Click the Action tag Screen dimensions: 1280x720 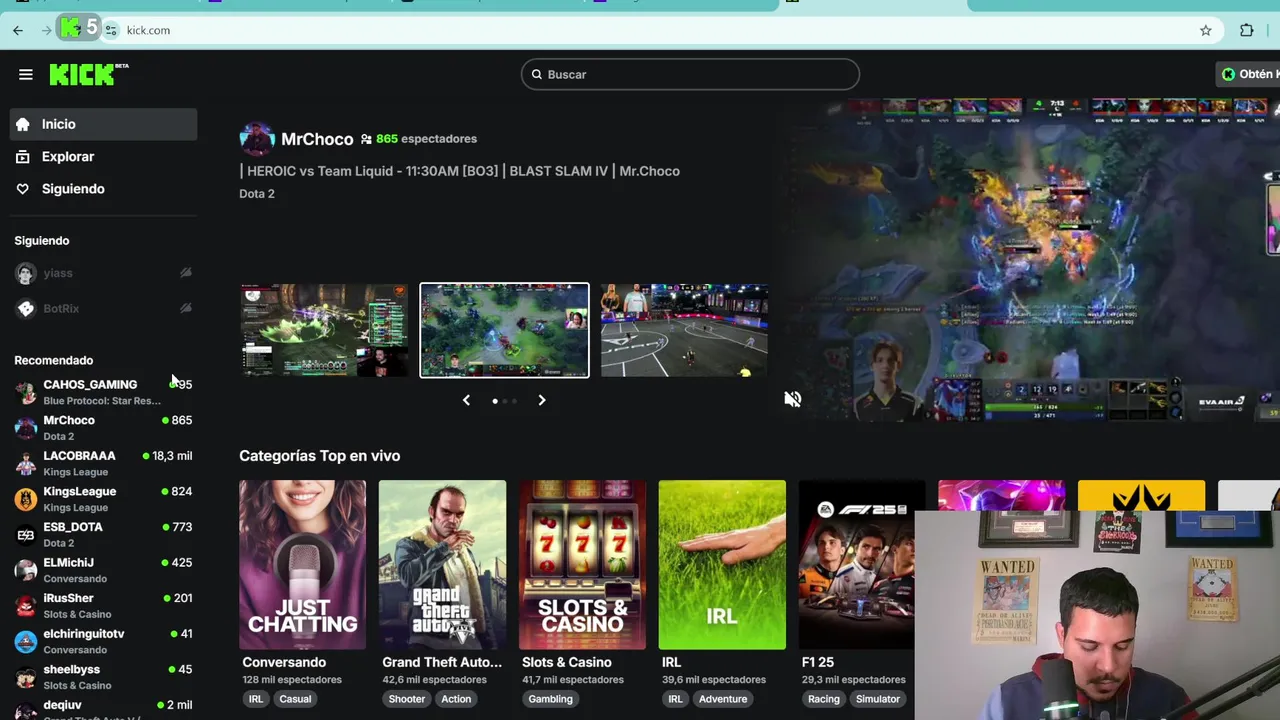(456, 699)
